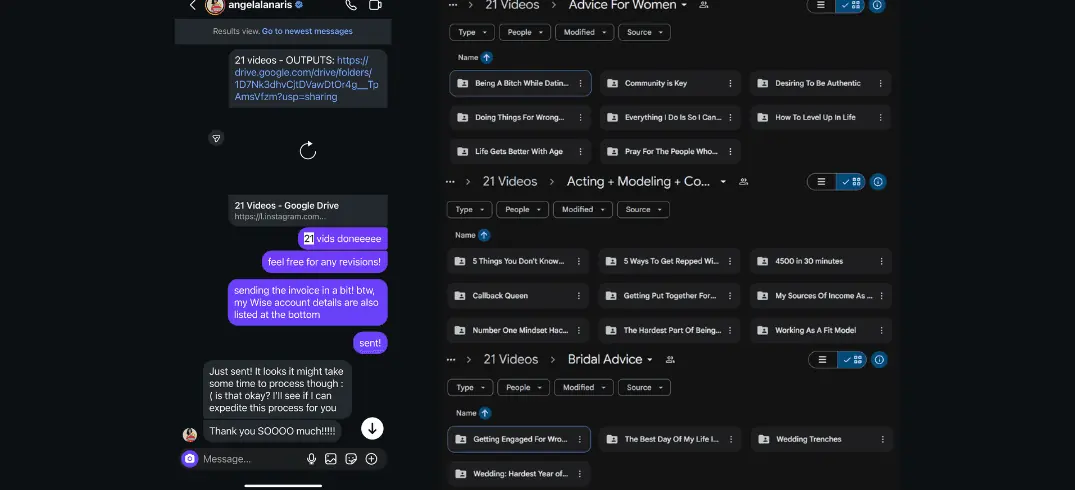The height and width of the screenshot is (490, 1075).
Task: Open shared-people icon next to Advice For Women
Action: click(703, 5)
